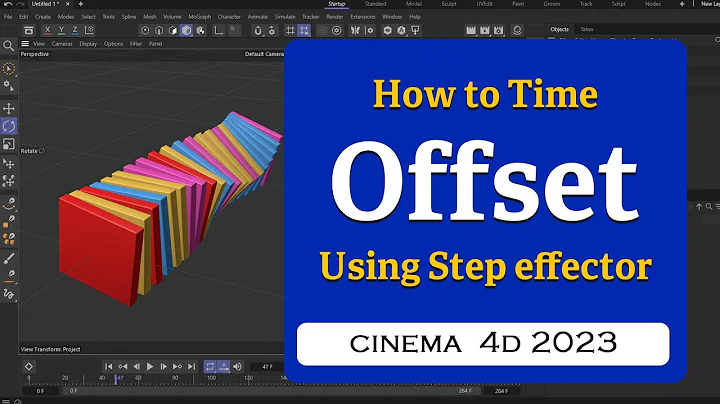Open the Extensions menu

(x=363, y=17)
